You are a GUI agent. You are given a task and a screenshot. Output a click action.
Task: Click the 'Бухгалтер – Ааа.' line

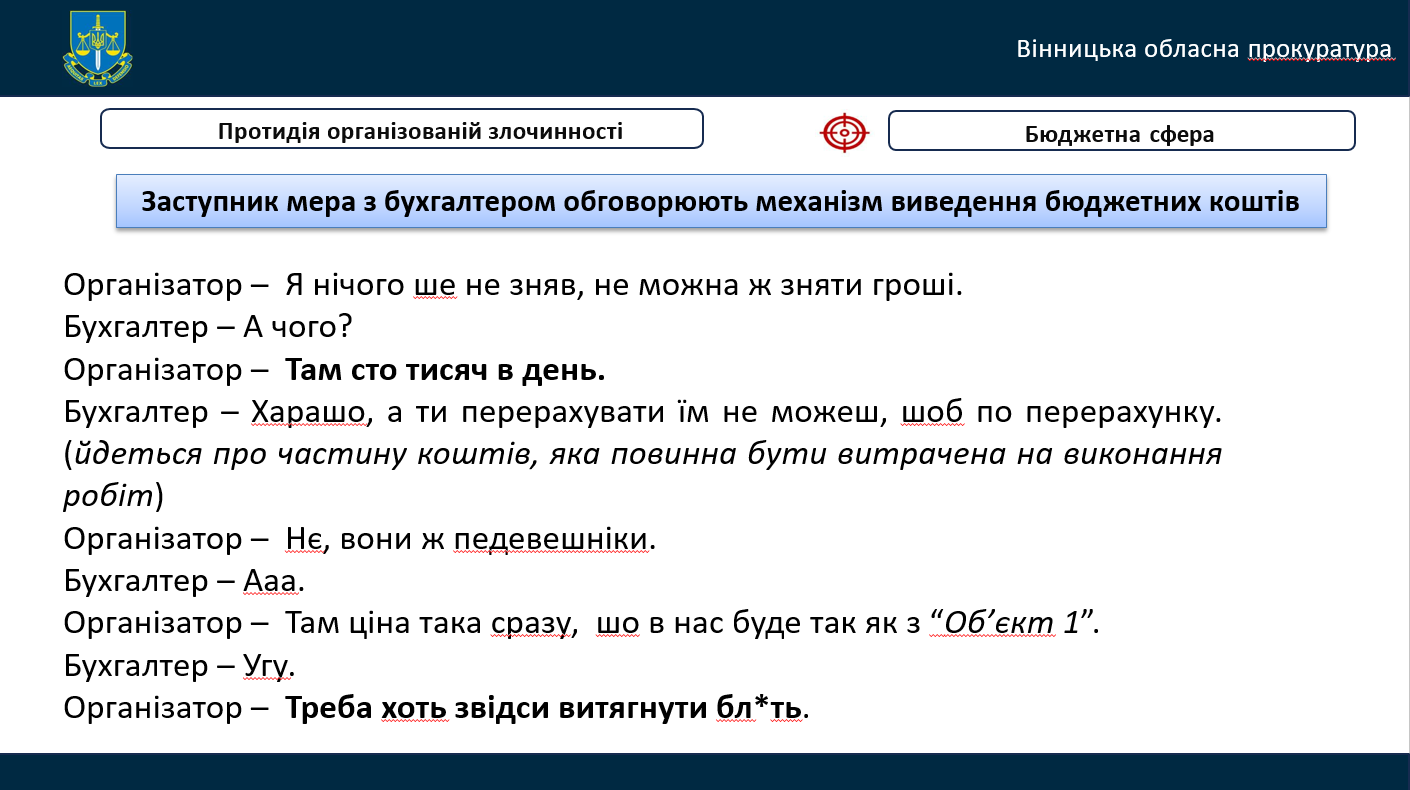click(184, 581)
